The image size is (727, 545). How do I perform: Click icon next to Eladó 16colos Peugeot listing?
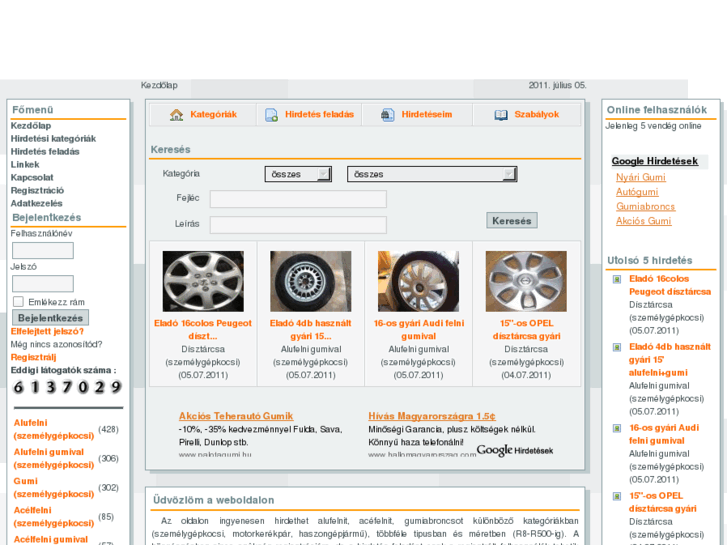(617, 279)
